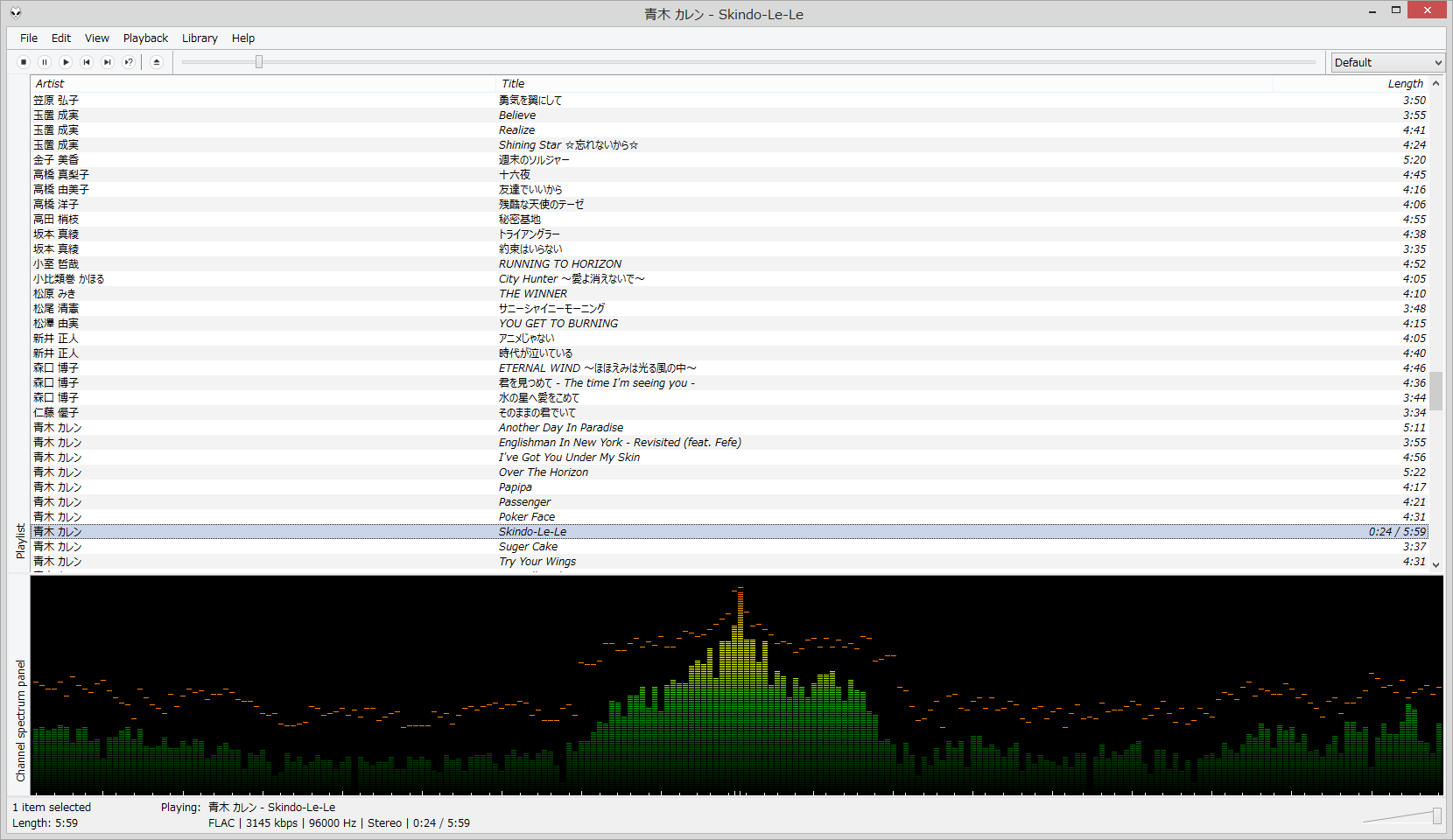The image size is (1453, 840).
Task: Sort playlist by Artist column header
Action: [263, 84]
